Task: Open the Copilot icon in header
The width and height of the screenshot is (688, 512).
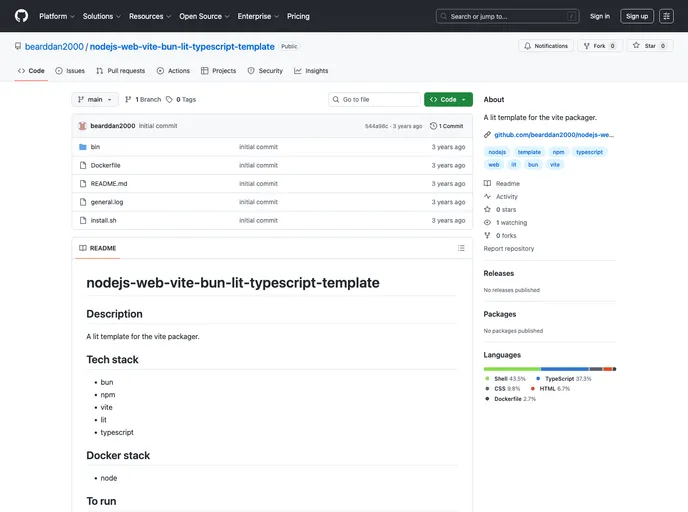Action: 666,16
